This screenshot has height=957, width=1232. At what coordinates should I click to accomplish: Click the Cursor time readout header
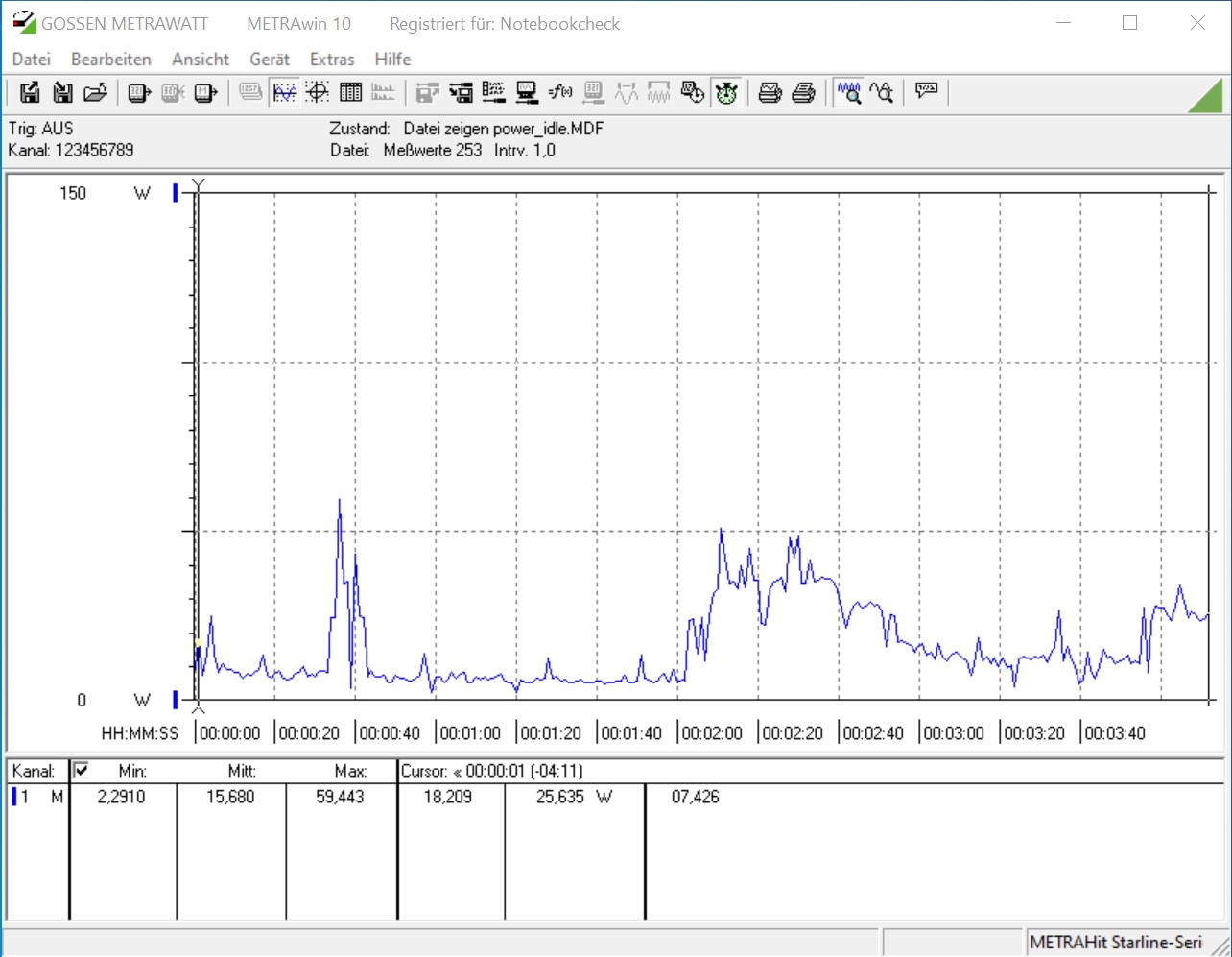(491, 771)
